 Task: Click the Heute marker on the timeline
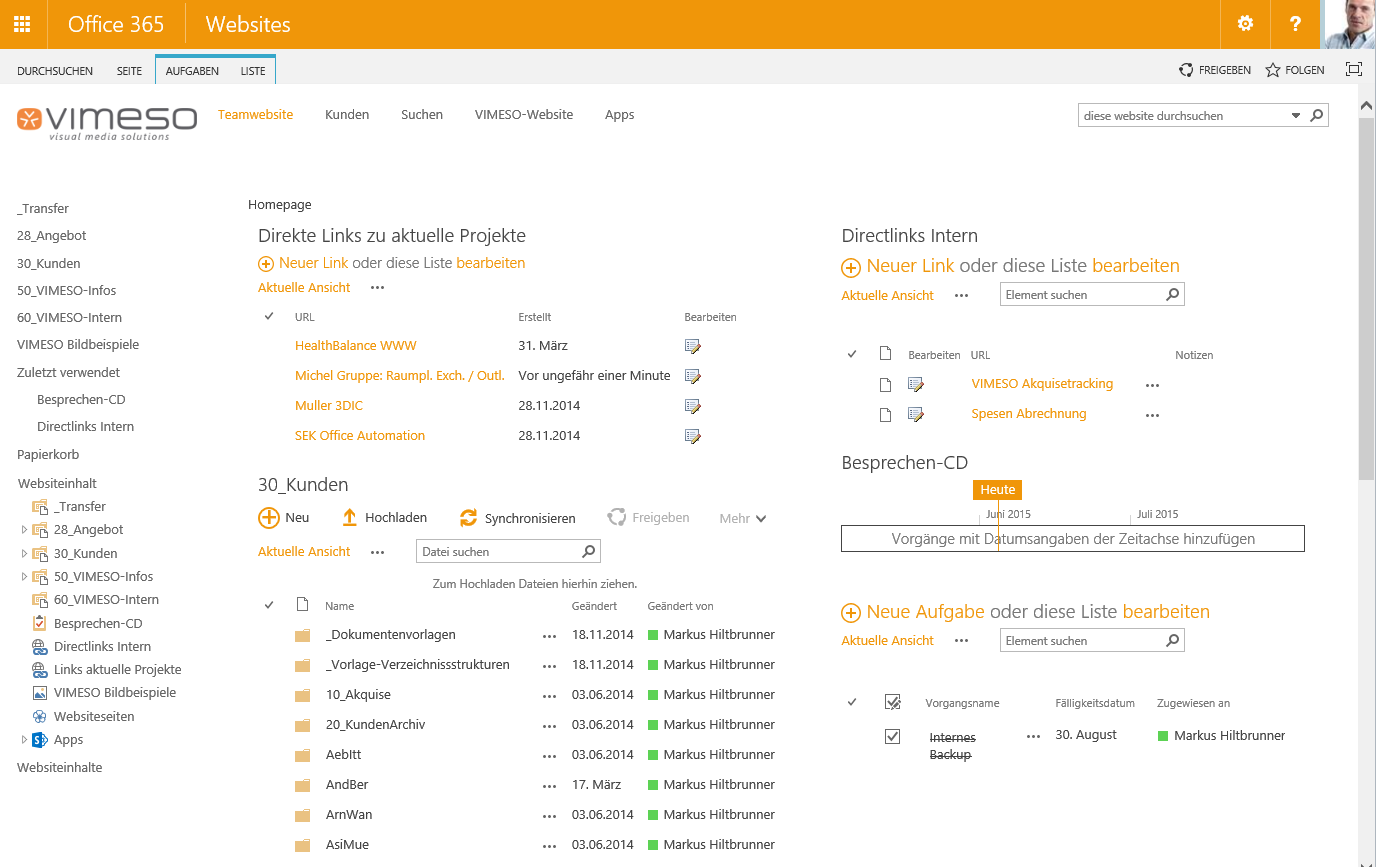click(x=997, y=490)
